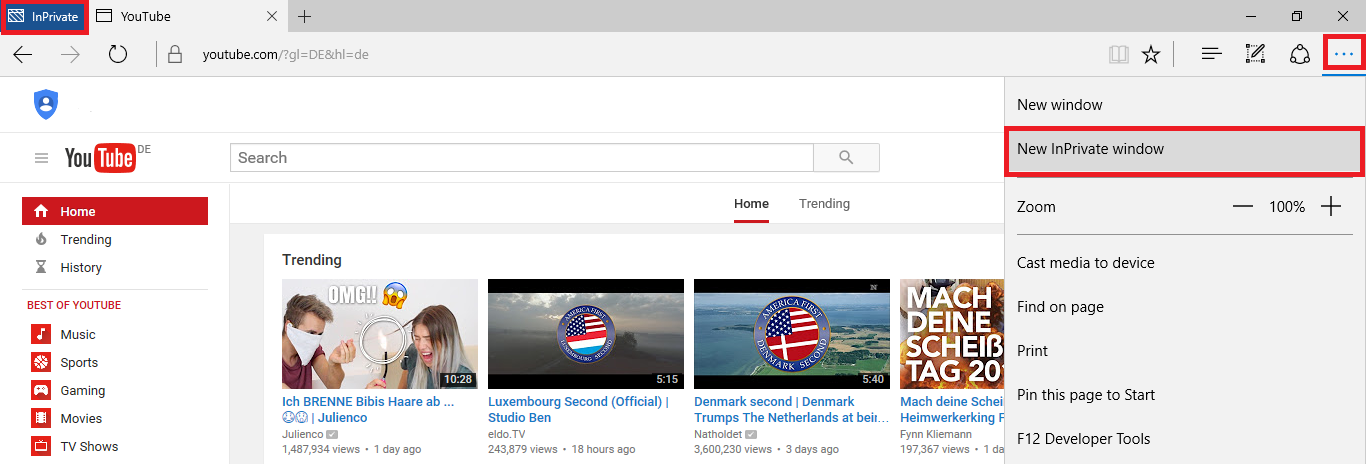Play the 'Ich BRENNE Bibis Haare' thumbnail

(x=380, y=334)
